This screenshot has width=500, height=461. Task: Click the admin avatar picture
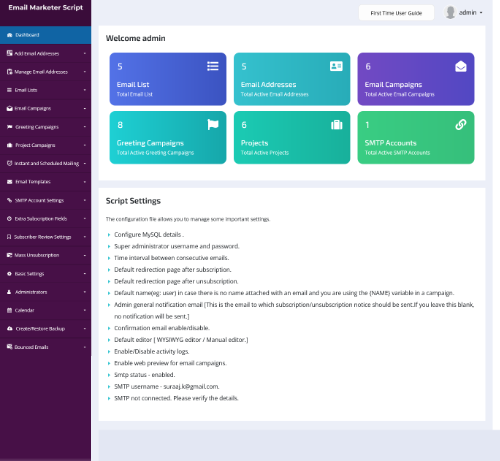(450, 13)
